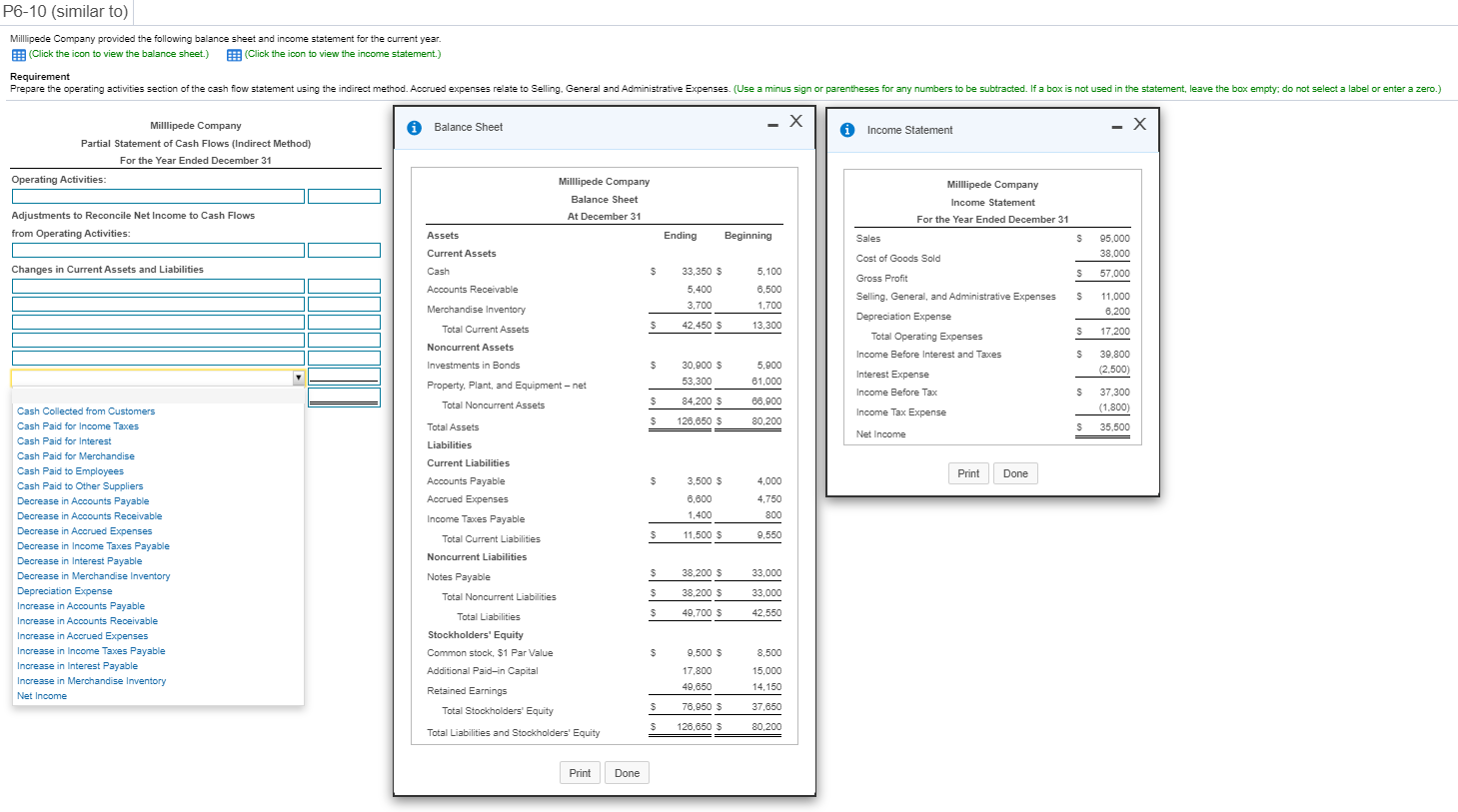Select 'Net Income' from the dropdown list
The width and height of the screenshot is (1458, 812).
(42, 696)
